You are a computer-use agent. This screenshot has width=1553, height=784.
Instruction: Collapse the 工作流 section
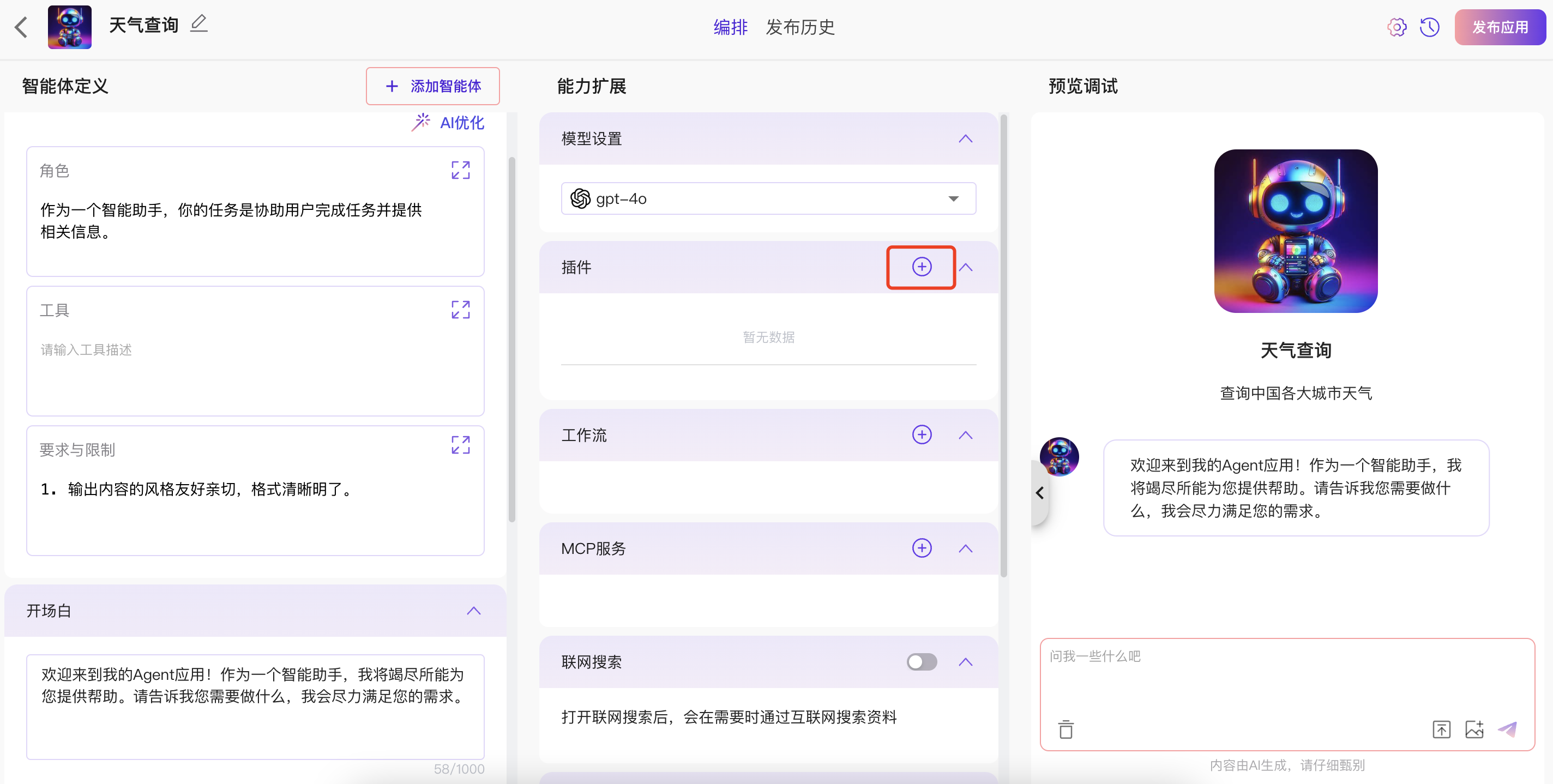pos(965,435)
